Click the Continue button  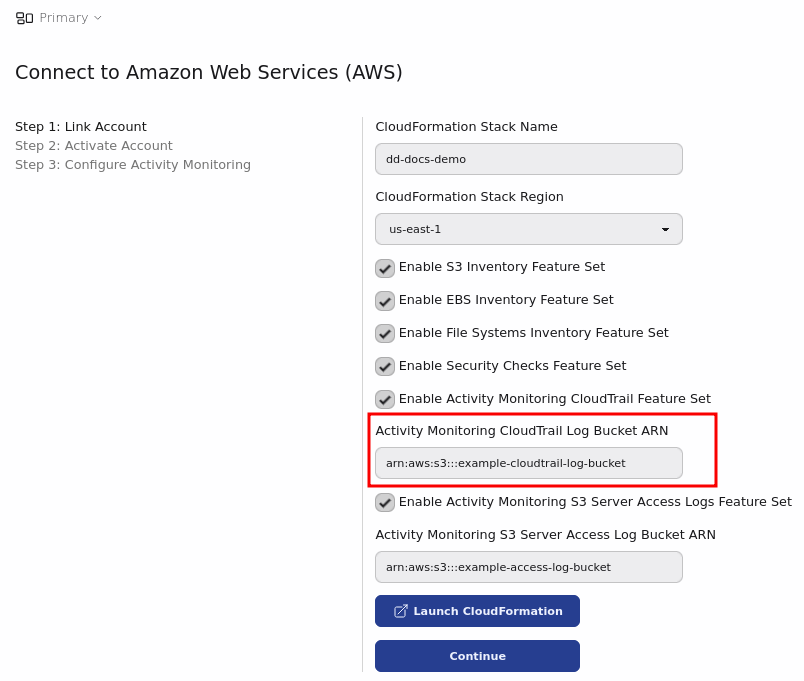pyautogui.click(x=477, y=656)
